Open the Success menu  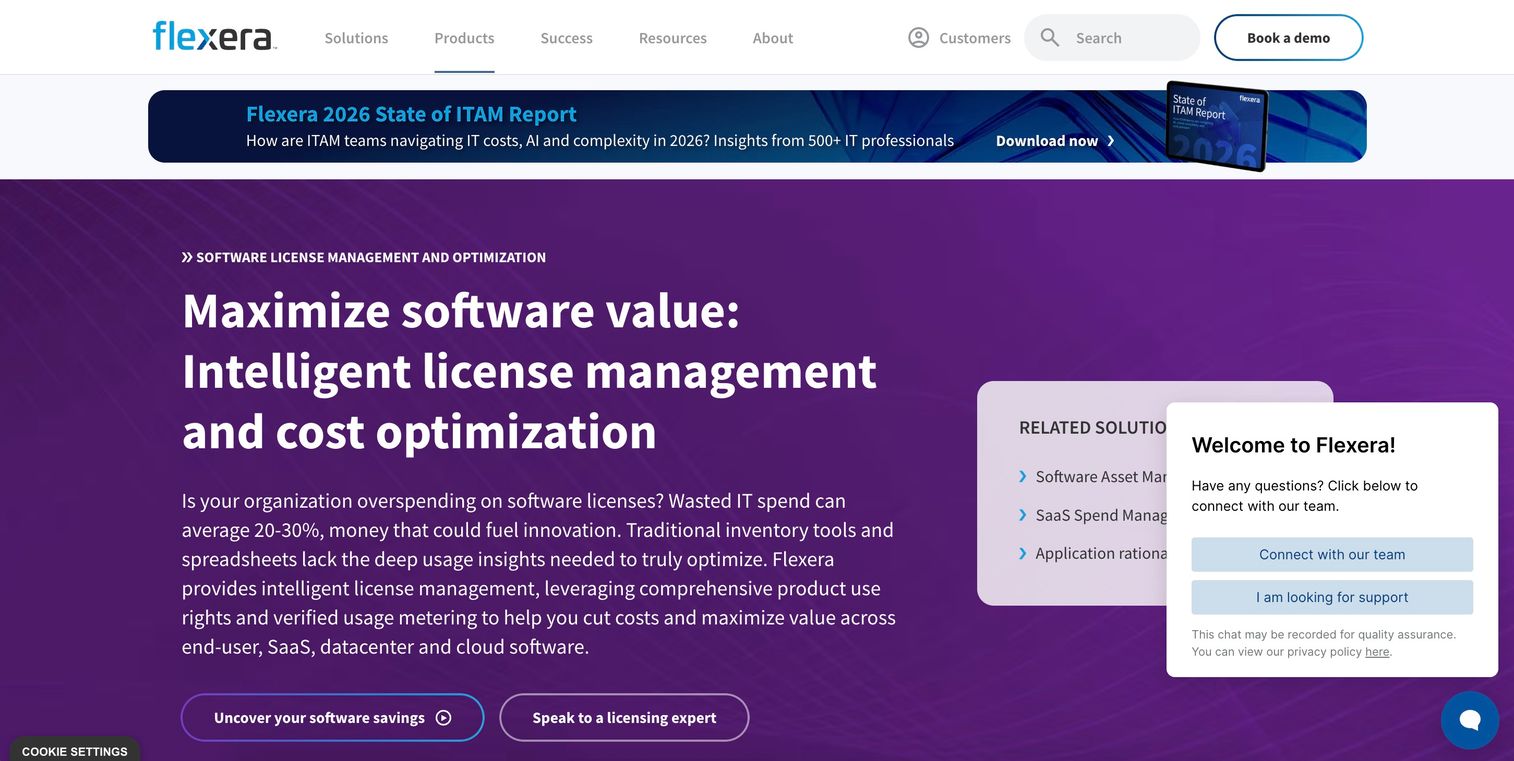pos(566,38)
